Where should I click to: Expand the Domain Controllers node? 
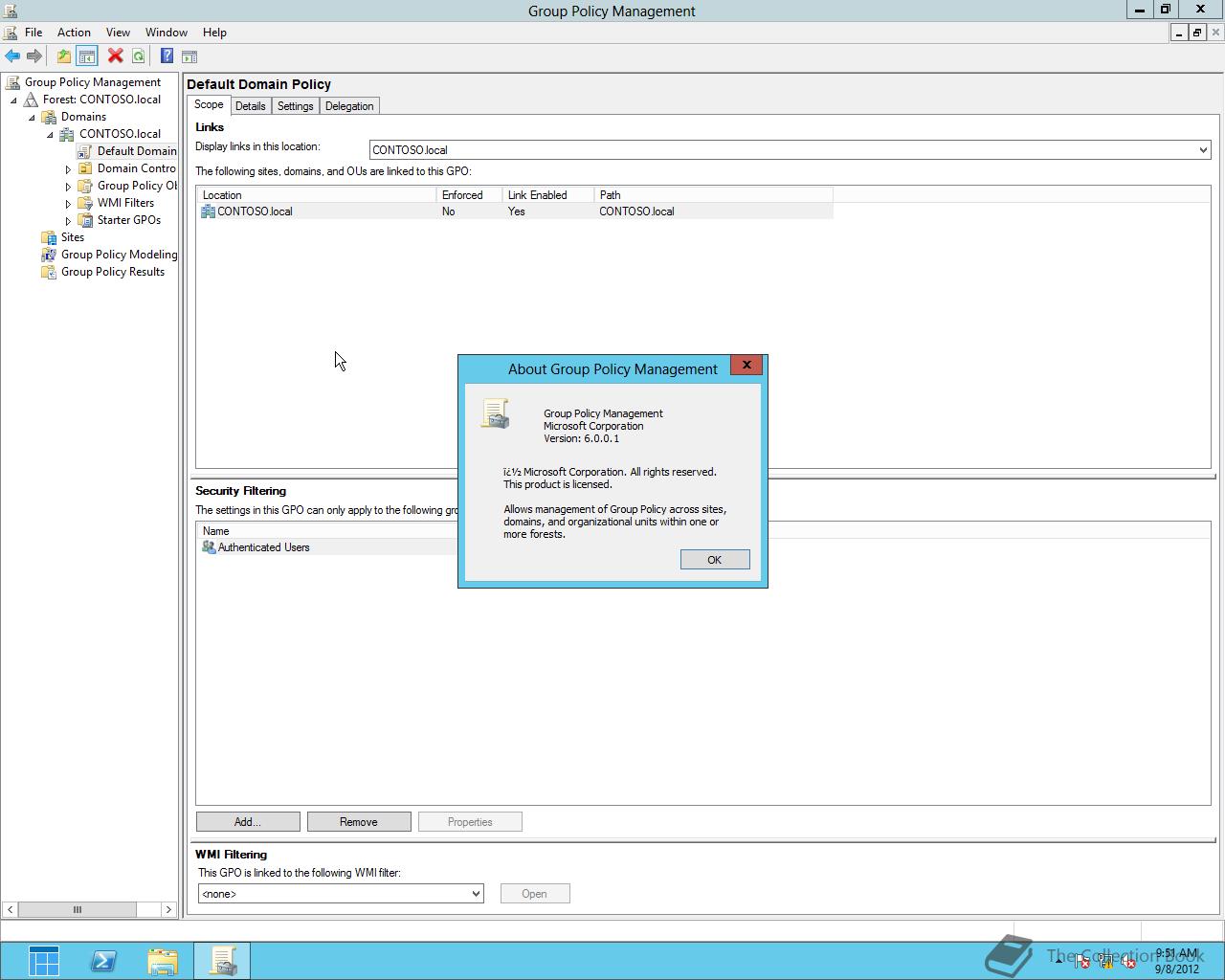pos(68,169)
